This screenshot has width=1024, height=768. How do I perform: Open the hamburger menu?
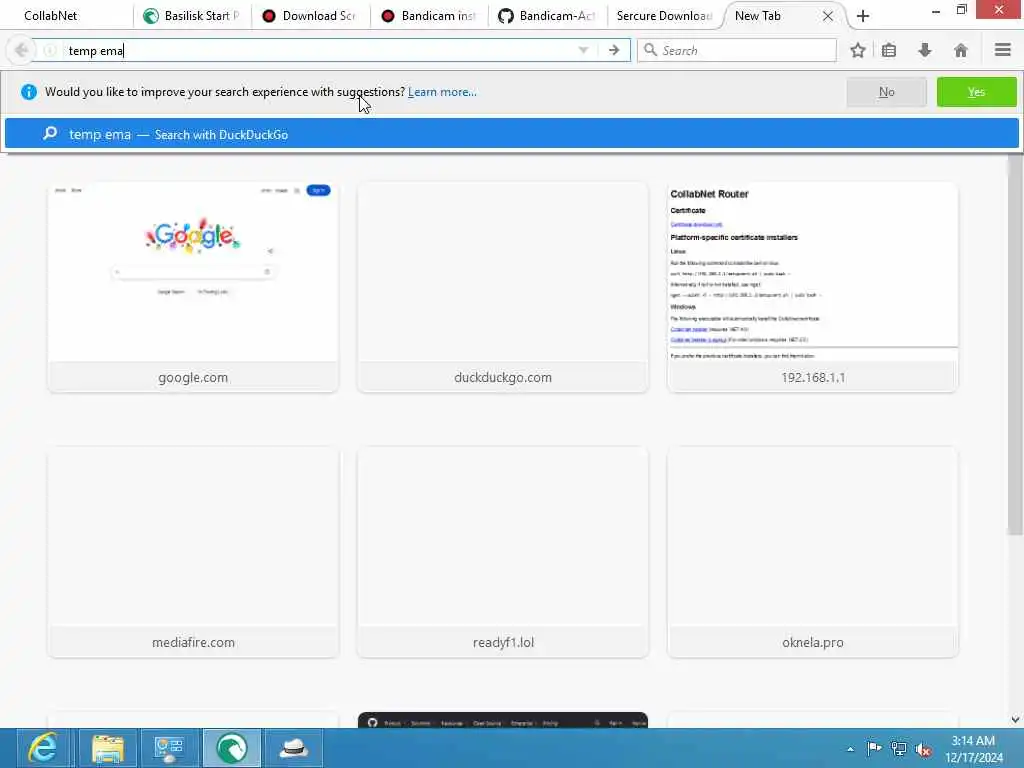click(x=1002, y=50)
